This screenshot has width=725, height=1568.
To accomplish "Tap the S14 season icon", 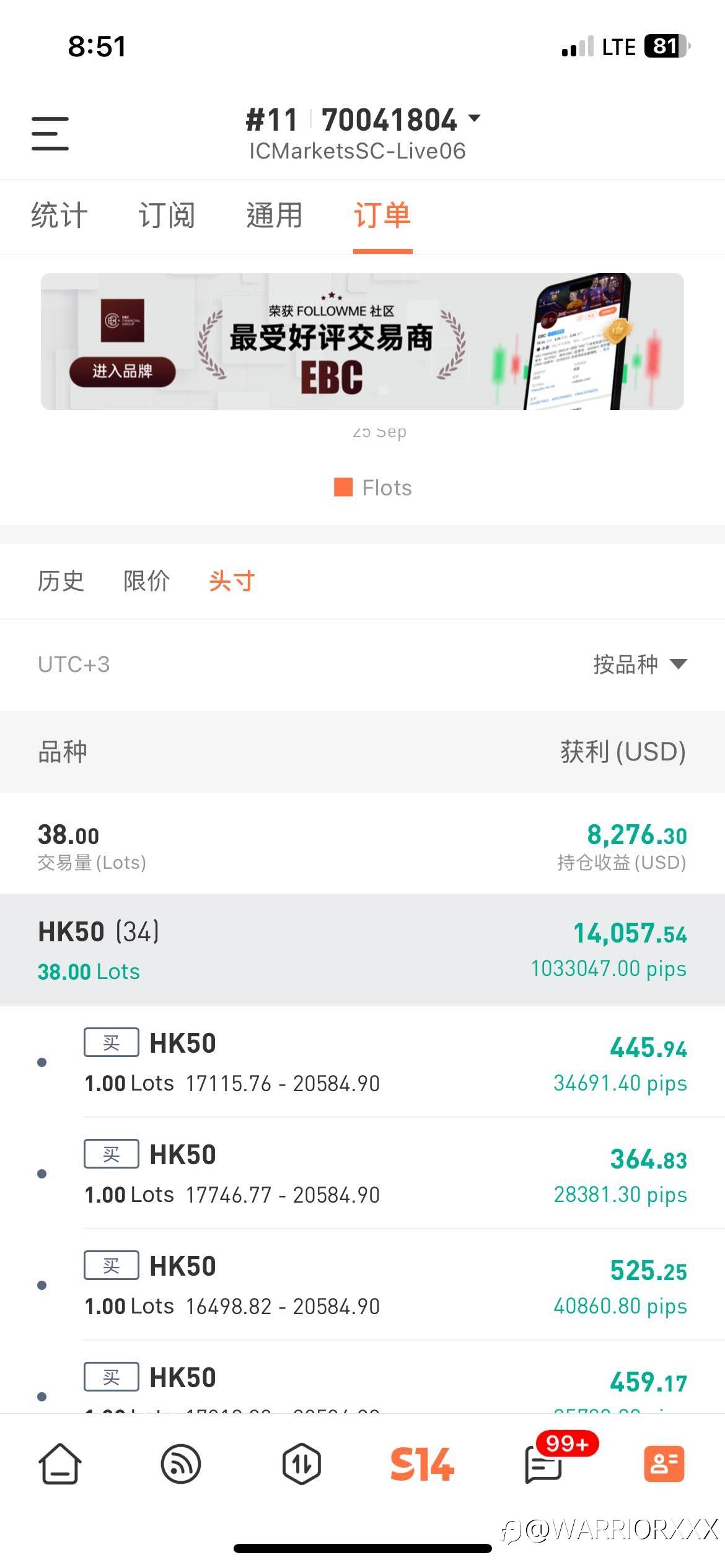I will point(422,1463).
